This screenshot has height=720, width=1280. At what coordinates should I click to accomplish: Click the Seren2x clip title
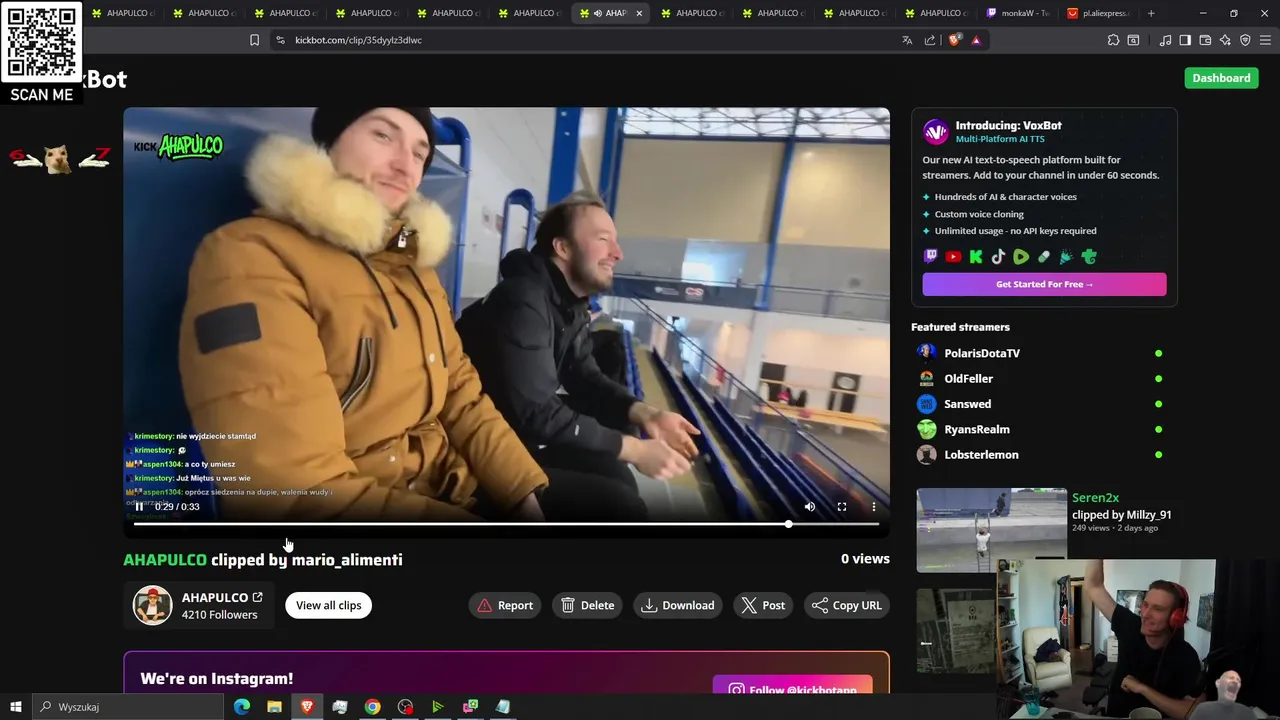coord(1095,497)
